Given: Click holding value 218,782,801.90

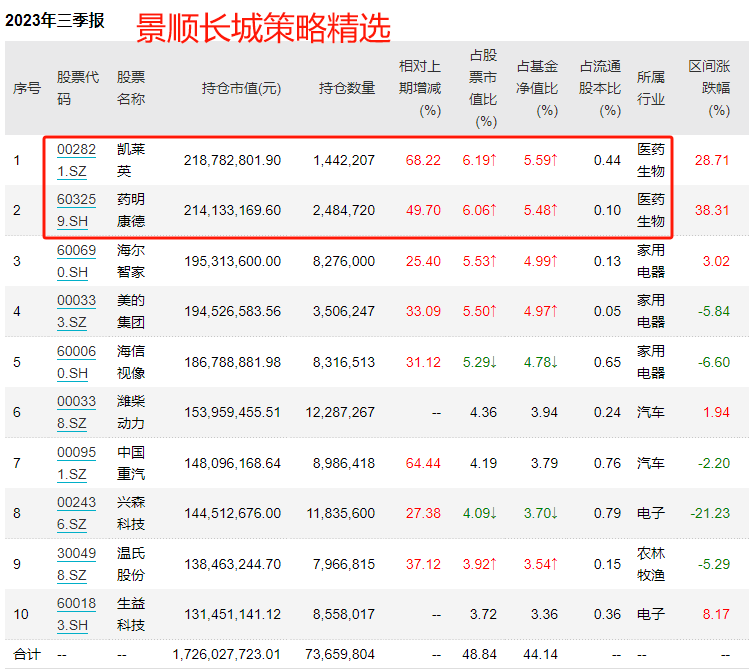Looking at the screenshot, I should 232,160.
